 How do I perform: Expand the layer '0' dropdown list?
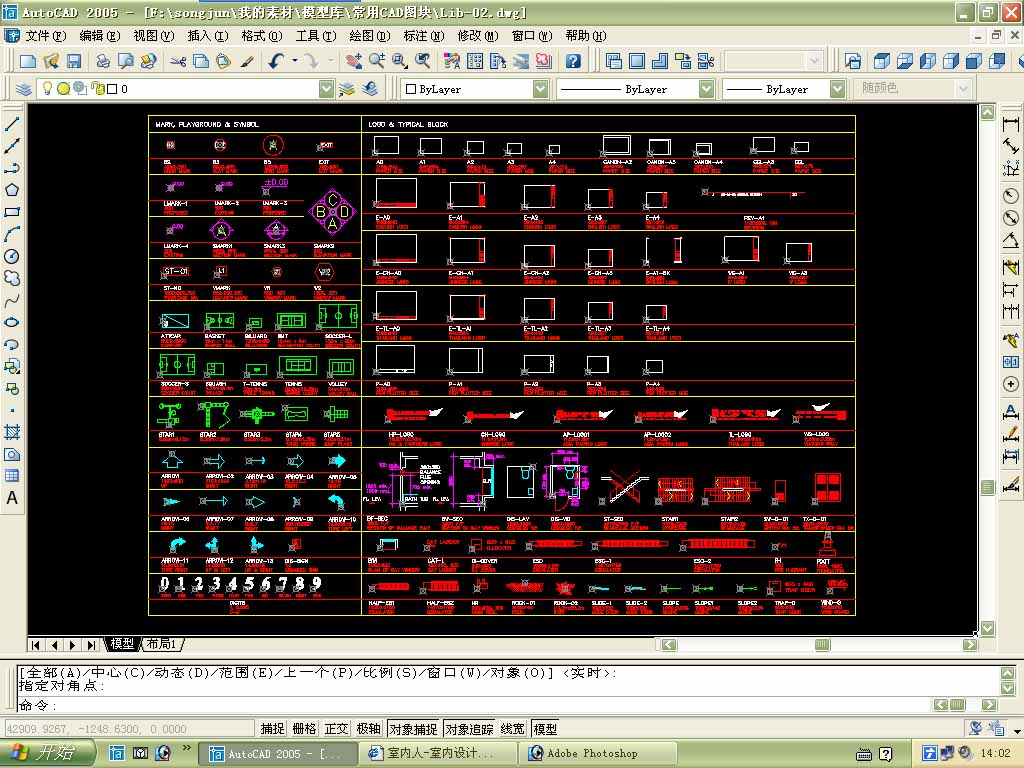coord(326,89)
